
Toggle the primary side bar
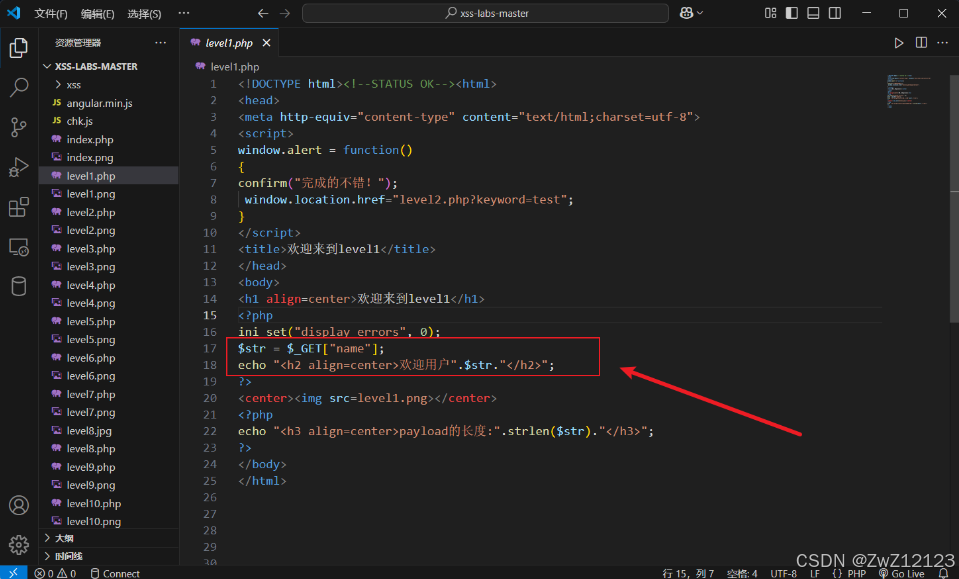pos(791,13)
